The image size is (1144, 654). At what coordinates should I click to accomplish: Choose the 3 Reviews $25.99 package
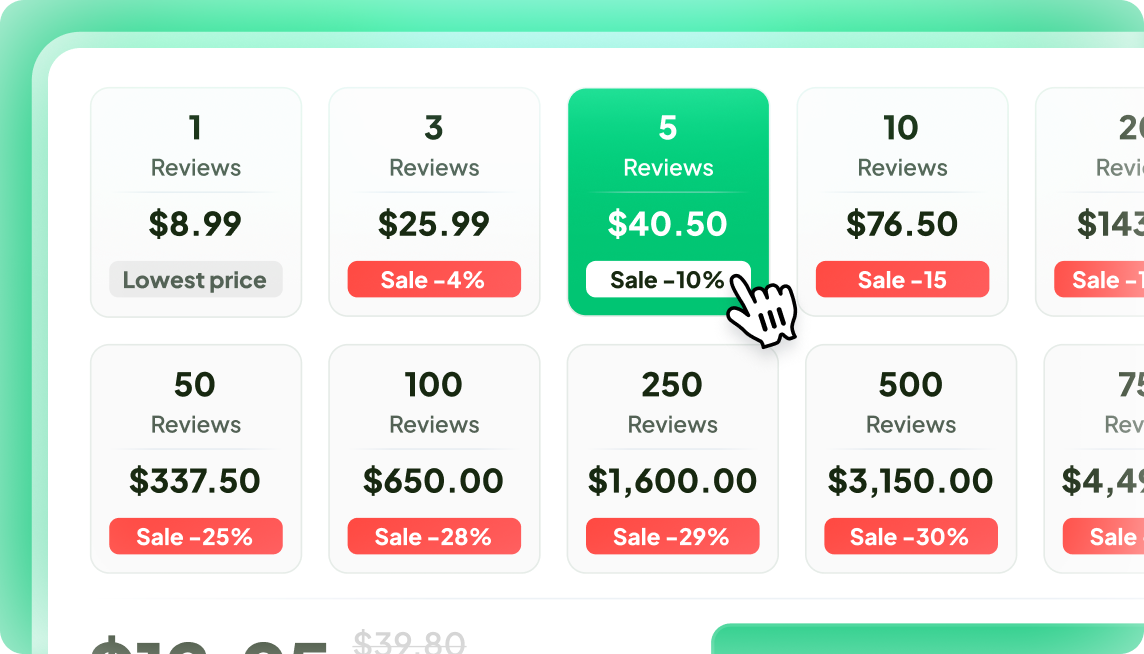tap(434, 202)
